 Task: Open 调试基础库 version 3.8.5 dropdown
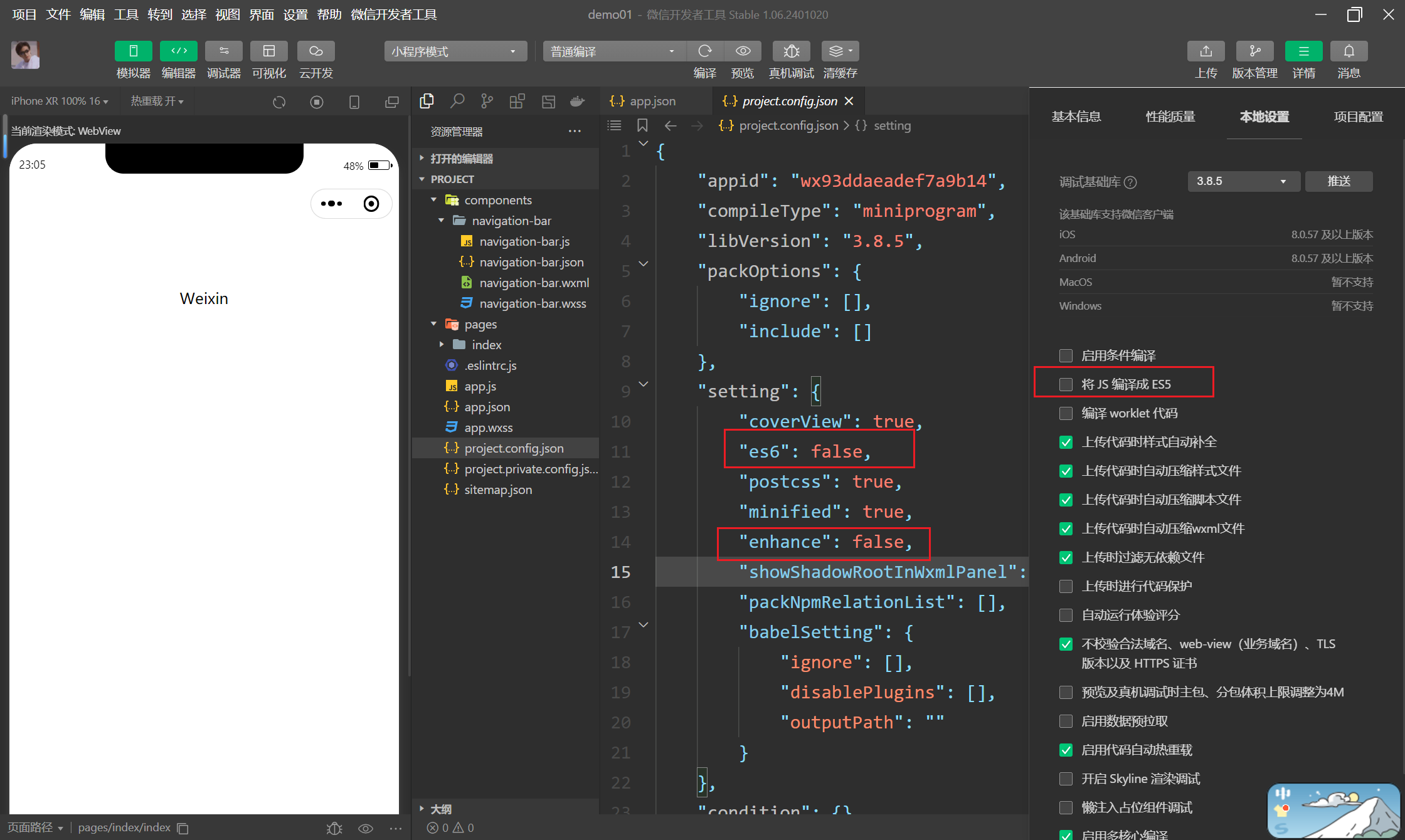[x=1242, y=181]
